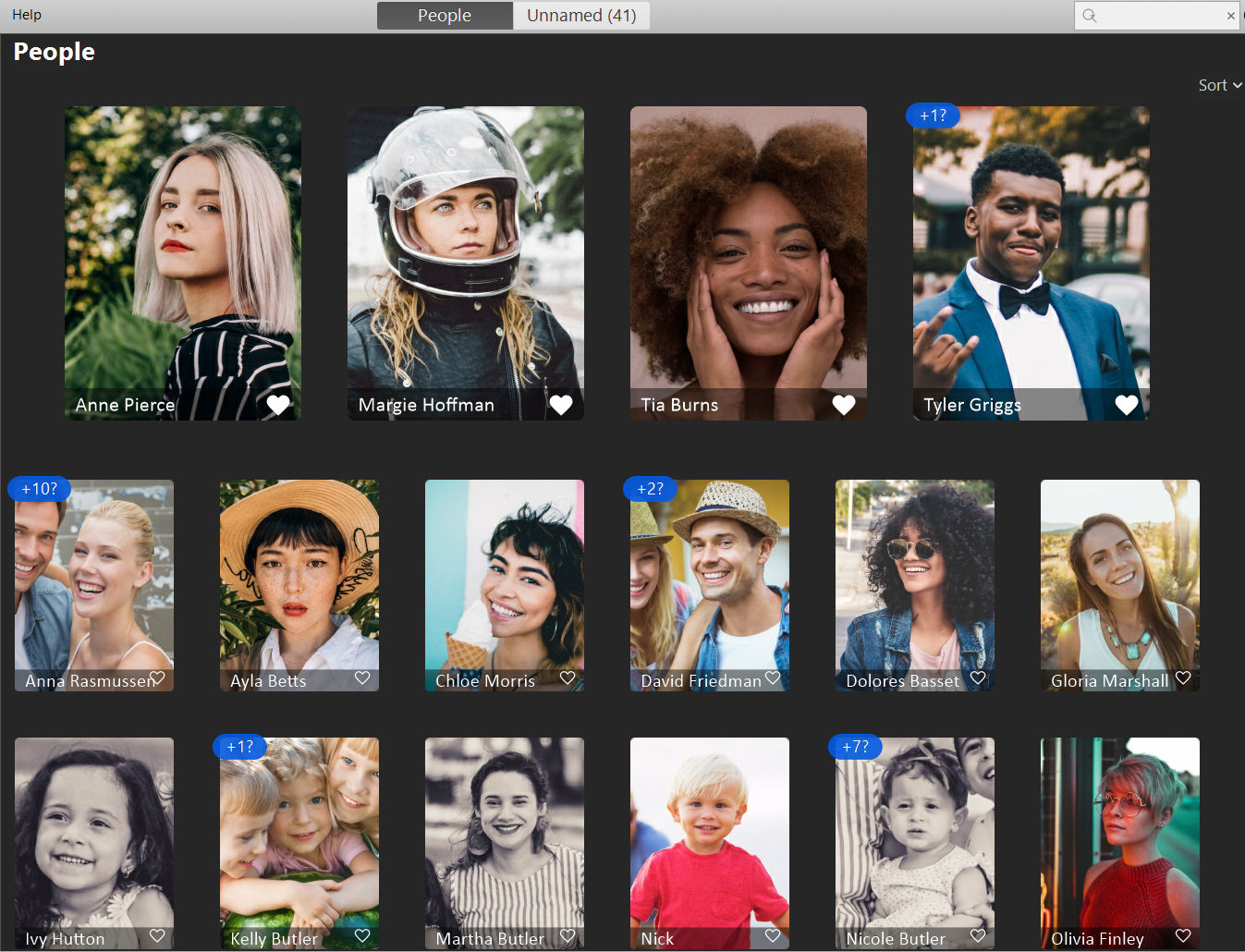
Task: Open Chloe Morris's person thumbnail
Action: (x=505, y=585)
